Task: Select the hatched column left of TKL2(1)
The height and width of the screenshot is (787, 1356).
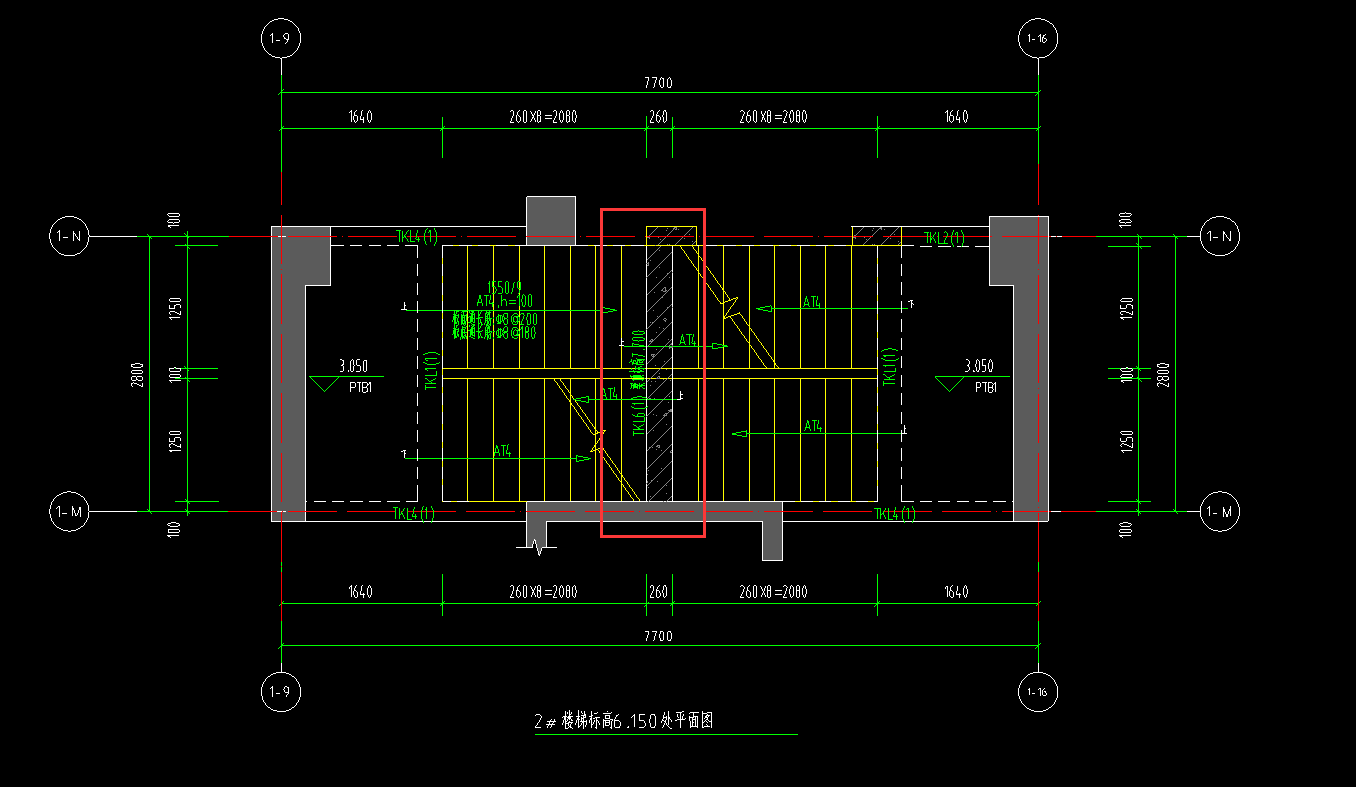Action: coord(876,236)
